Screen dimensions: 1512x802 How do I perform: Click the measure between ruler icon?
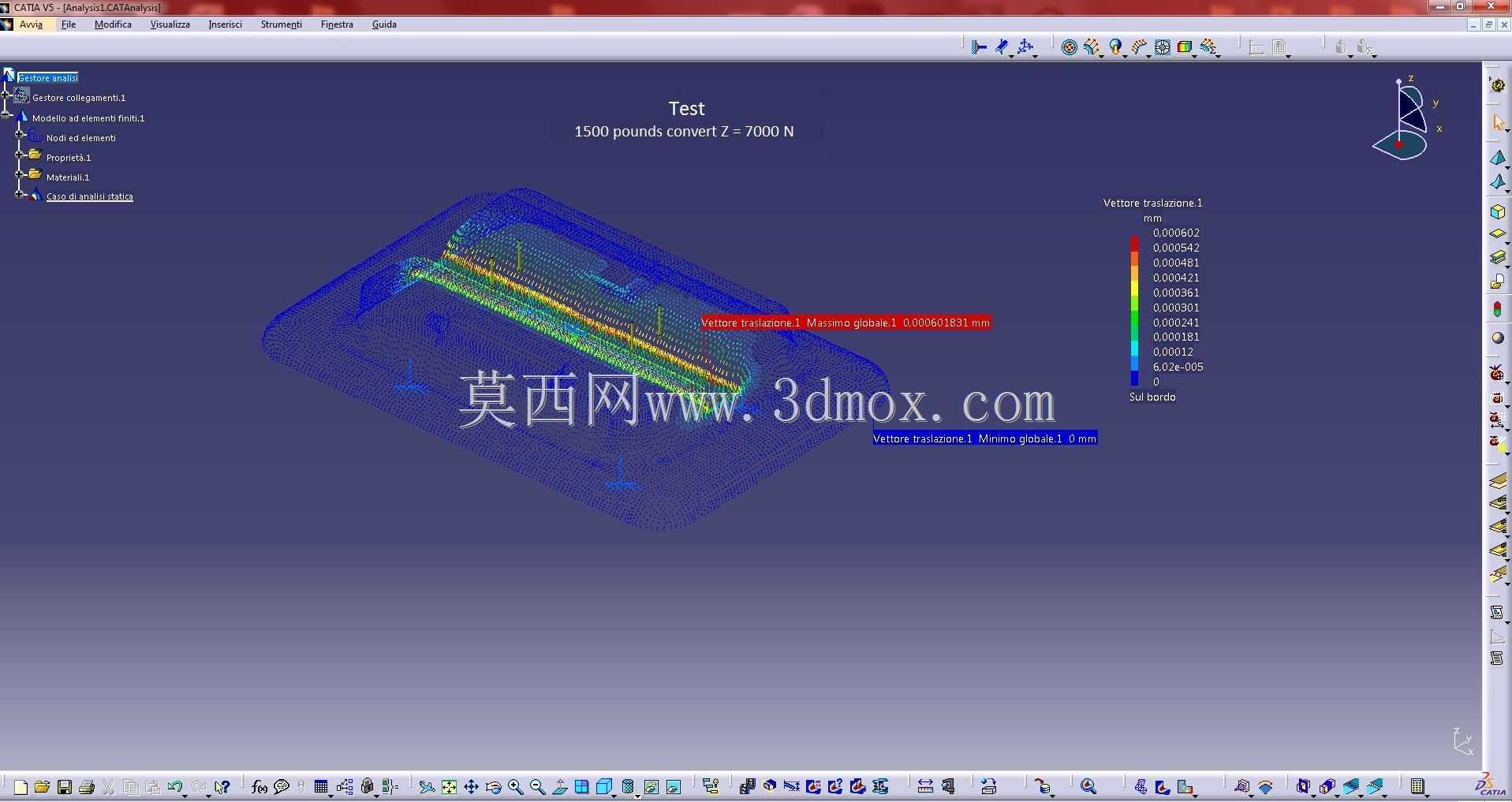[x=924, y=786]
